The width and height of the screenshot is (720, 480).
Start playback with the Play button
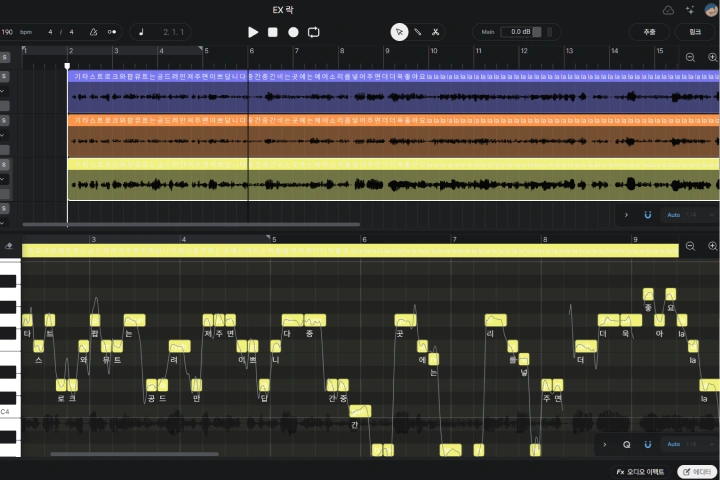click(253, 32)
